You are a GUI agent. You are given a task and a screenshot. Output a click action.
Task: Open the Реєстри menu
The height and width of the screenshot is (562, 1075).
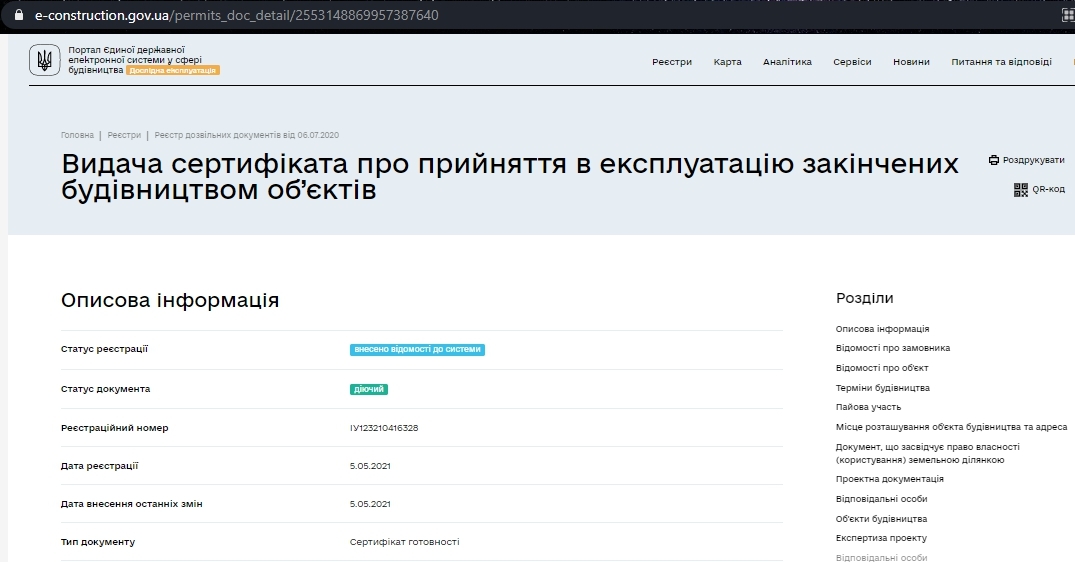(x=672, y=62)
